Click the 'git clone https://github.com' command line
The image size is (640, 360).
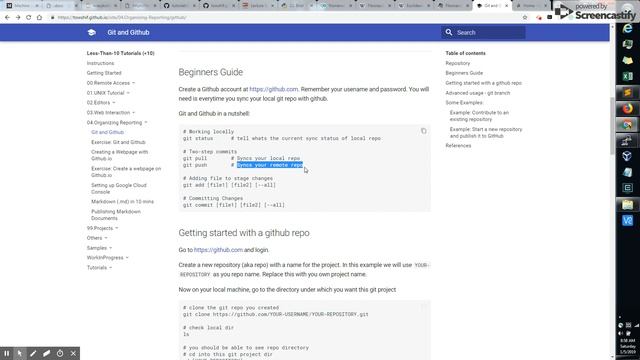(x=276, y=314)
